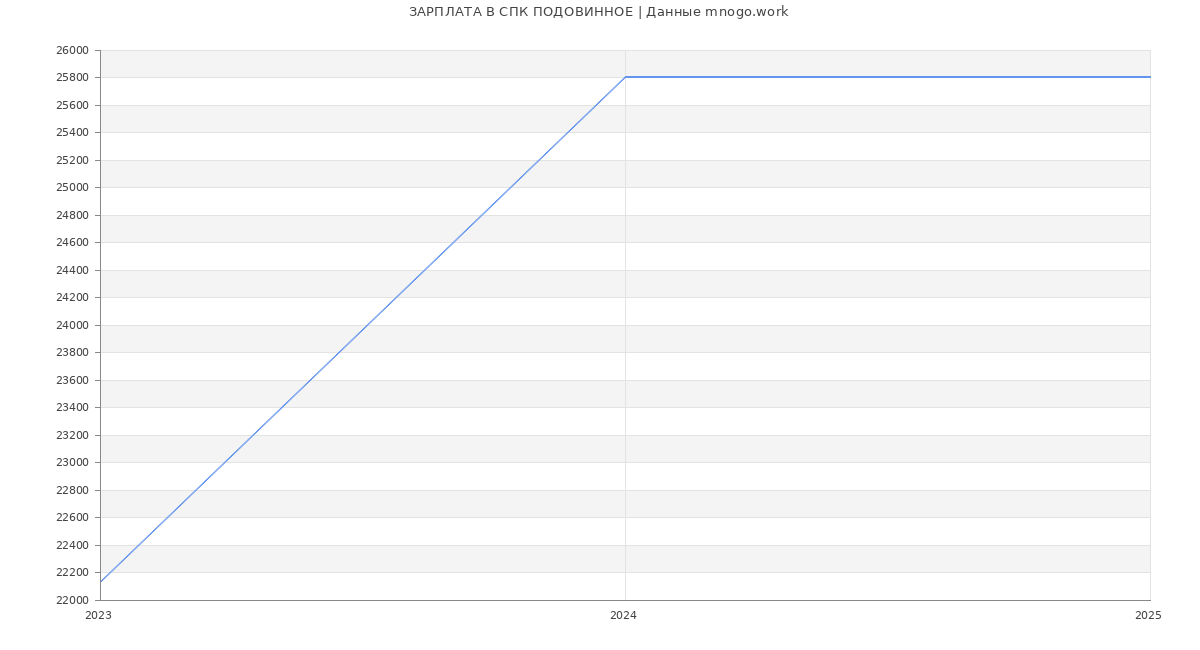The width and height of the screenshot is (1200, 650).
Task: Click the 22000 y-axis label
Action: pos(72,600)
